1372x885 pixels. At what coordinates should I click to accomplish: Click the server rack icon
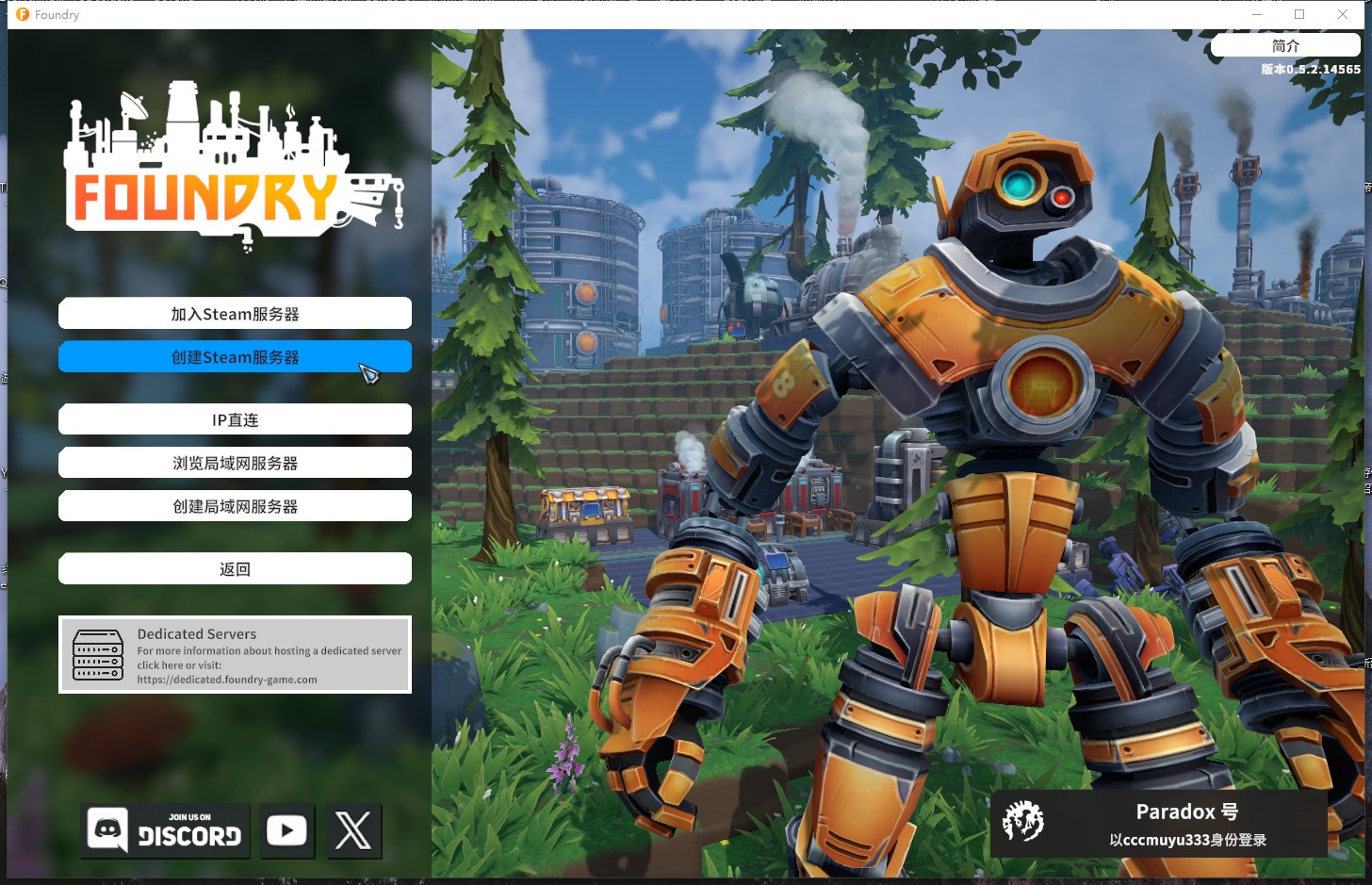[x=98, y=655]
